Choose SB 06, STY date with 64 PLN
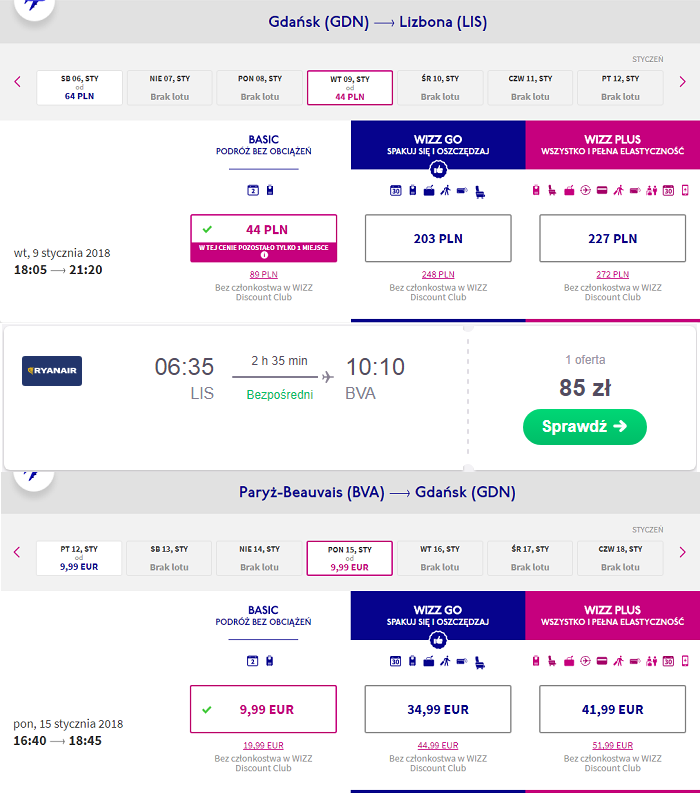 click(79, 87)
